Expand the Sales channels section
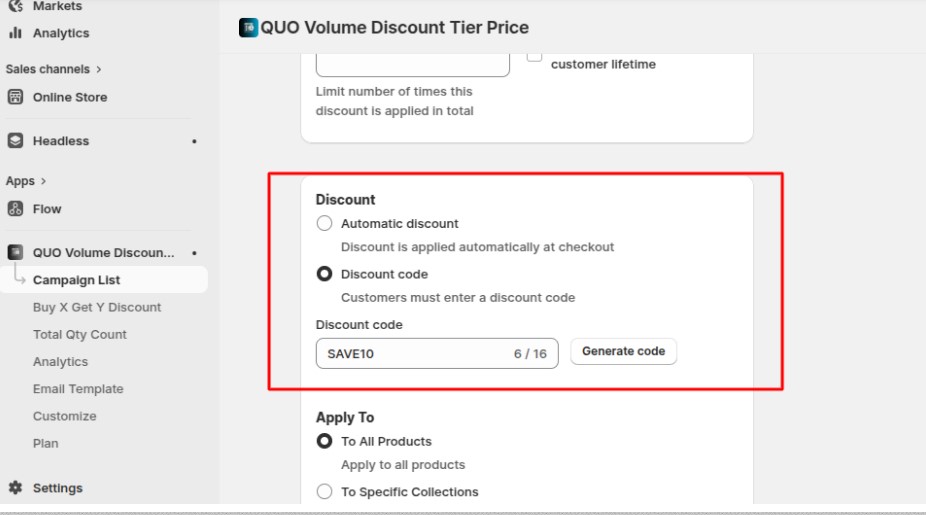This screenshot has width=926, height=515. pyautogui.click(x=99, y=69)
